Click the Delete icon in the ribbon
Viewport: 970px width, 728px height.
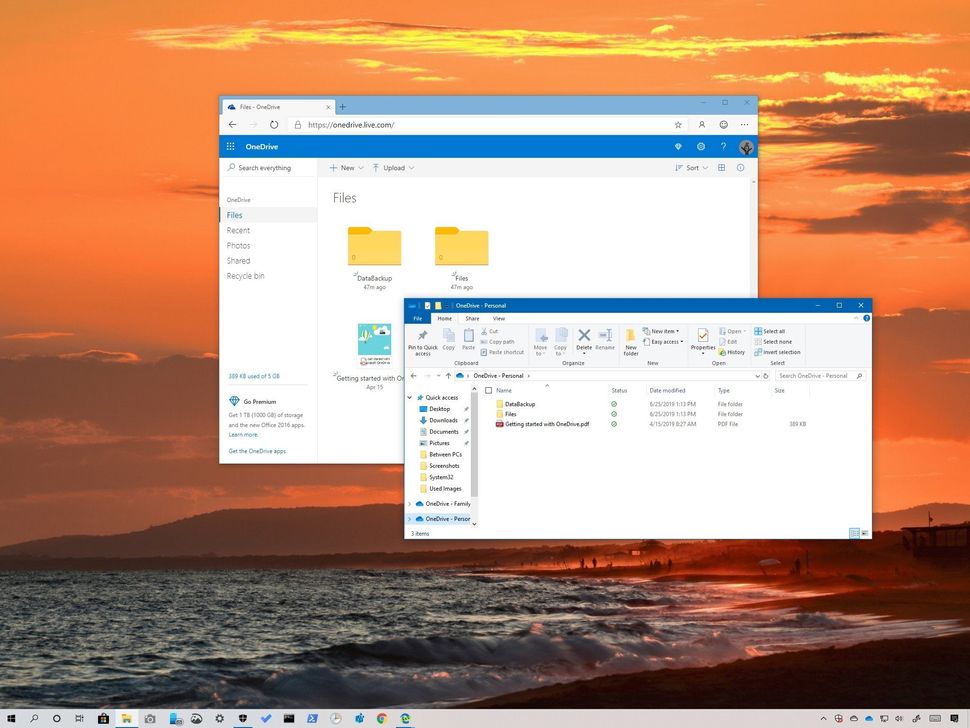tap(583, 335)
